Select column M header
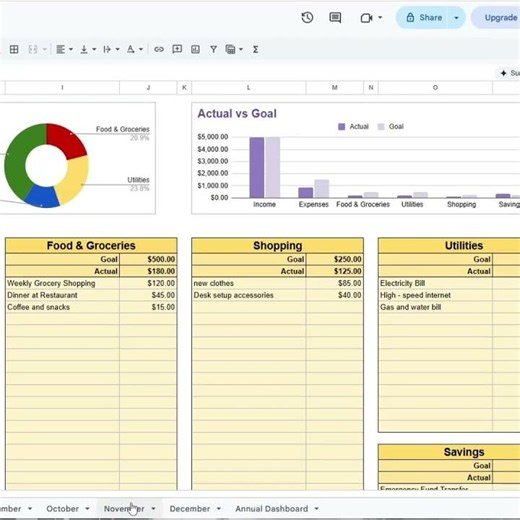The height and width of the screenshot is (520, 520). pos(335,88)
